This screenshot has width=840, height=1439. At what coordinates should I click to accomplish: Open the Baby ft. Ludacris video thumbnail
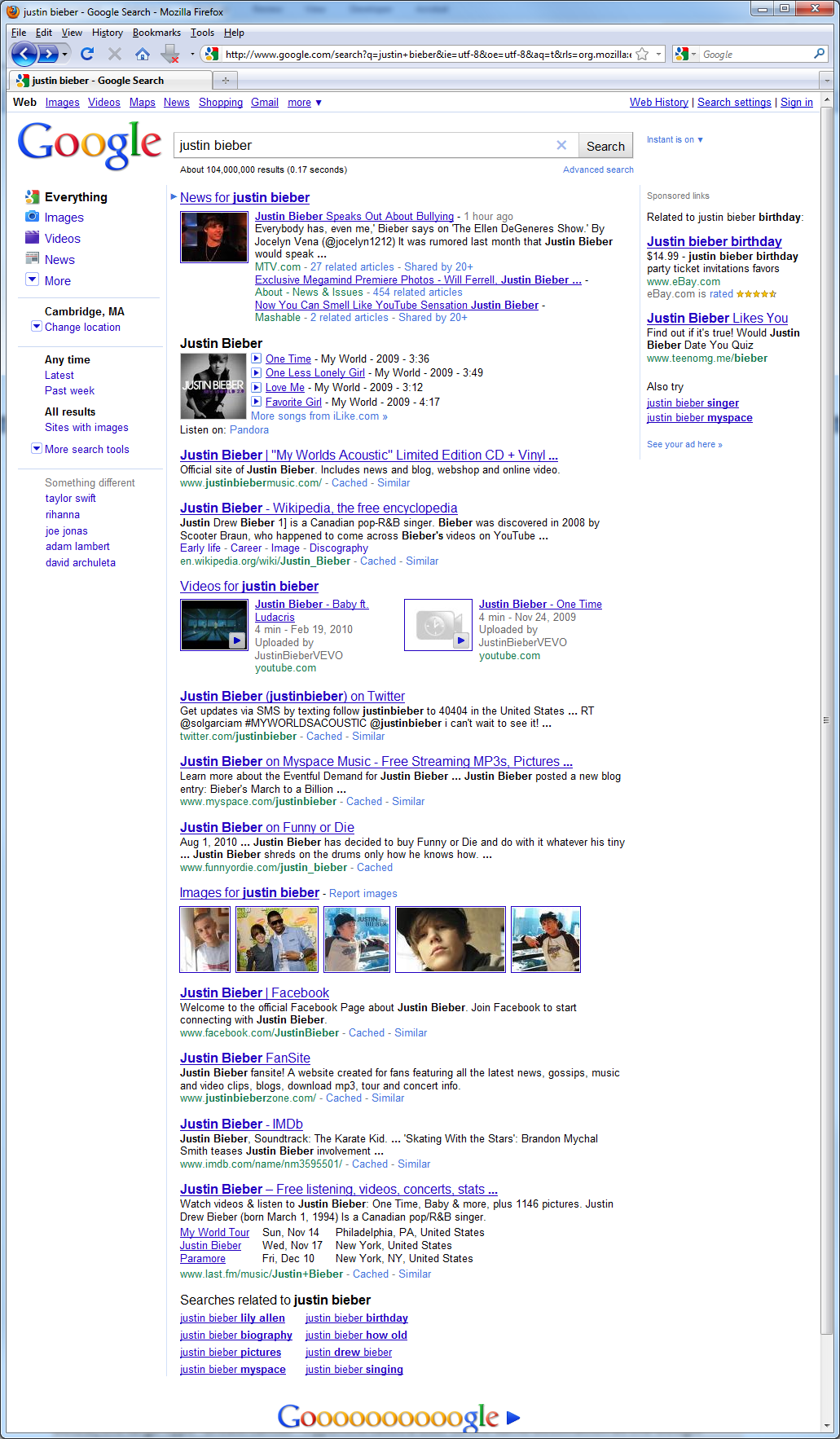[x=214, y=624]
